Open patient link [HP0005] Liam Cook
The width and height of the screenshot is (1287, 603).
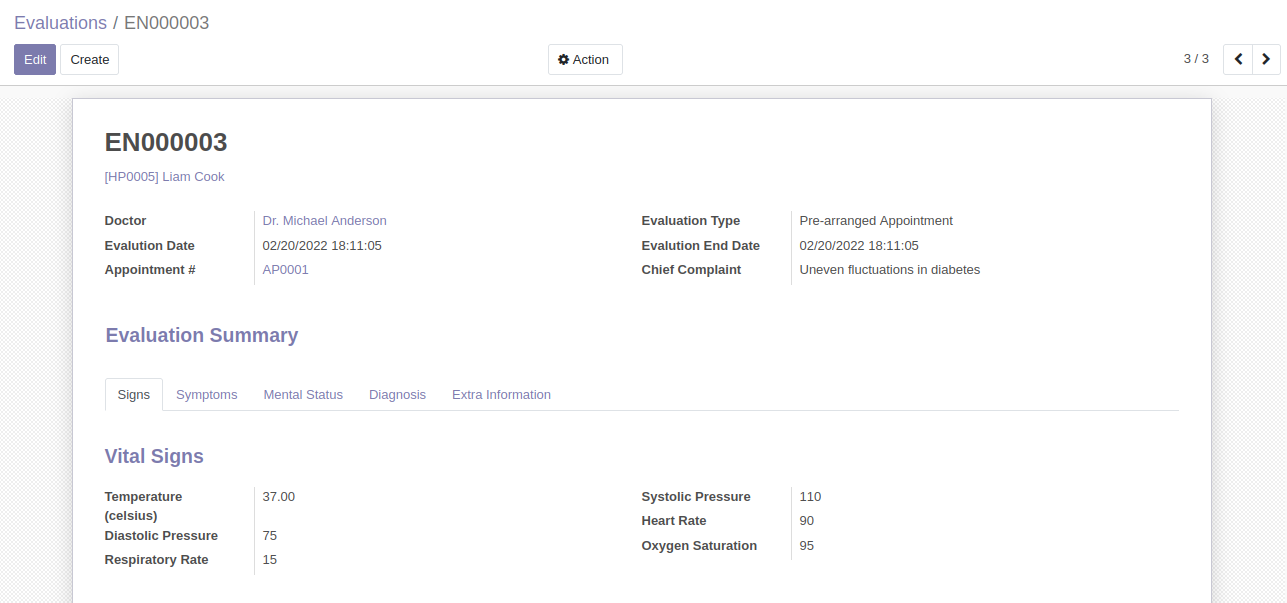165,177
